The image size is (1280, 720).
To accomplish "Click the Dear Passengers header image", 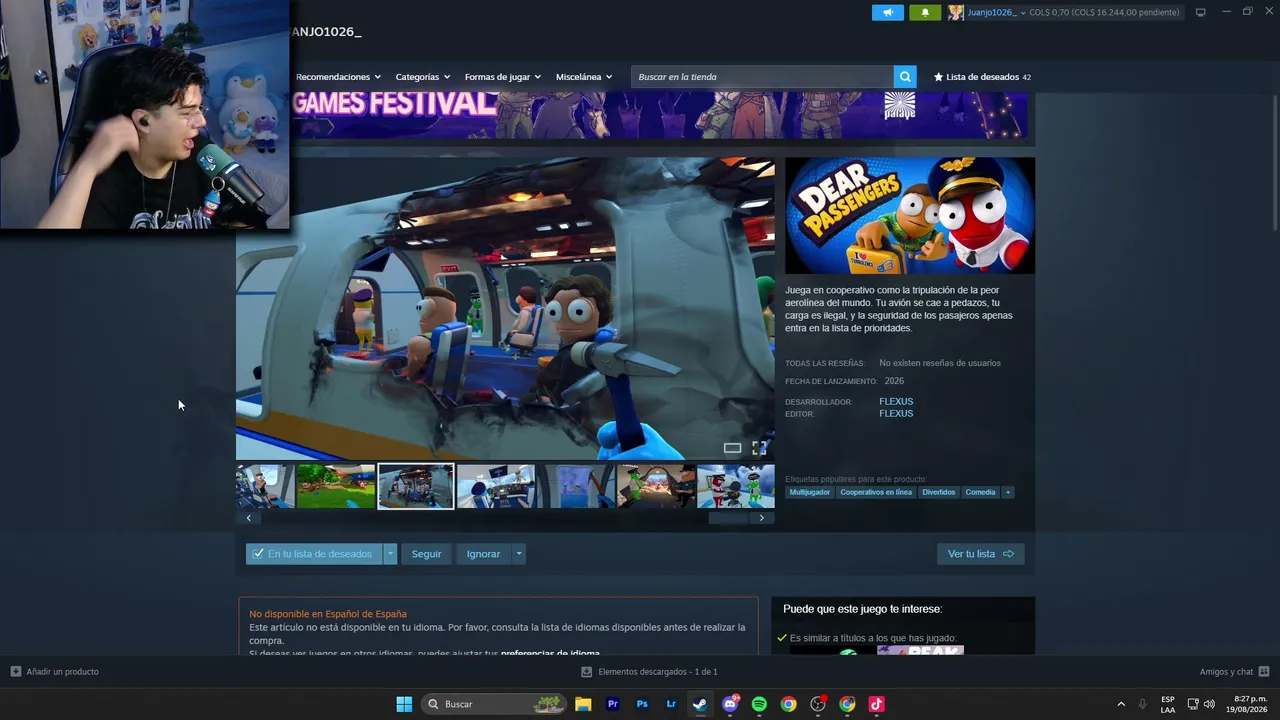I will pyautogui.click(x=910, y=215).
